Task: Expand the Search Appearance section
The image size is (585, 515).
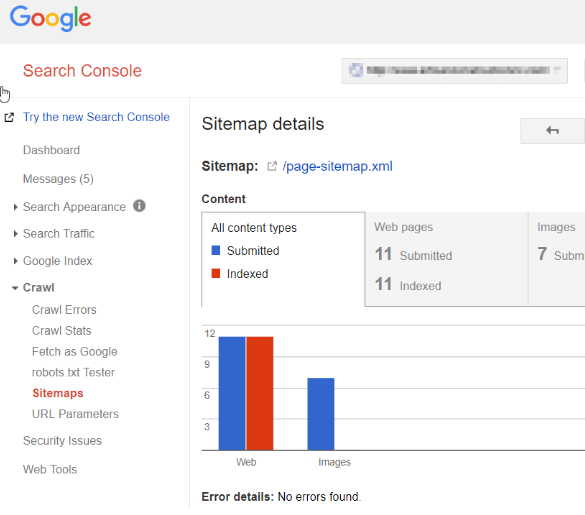Action: tap(15, 207)
